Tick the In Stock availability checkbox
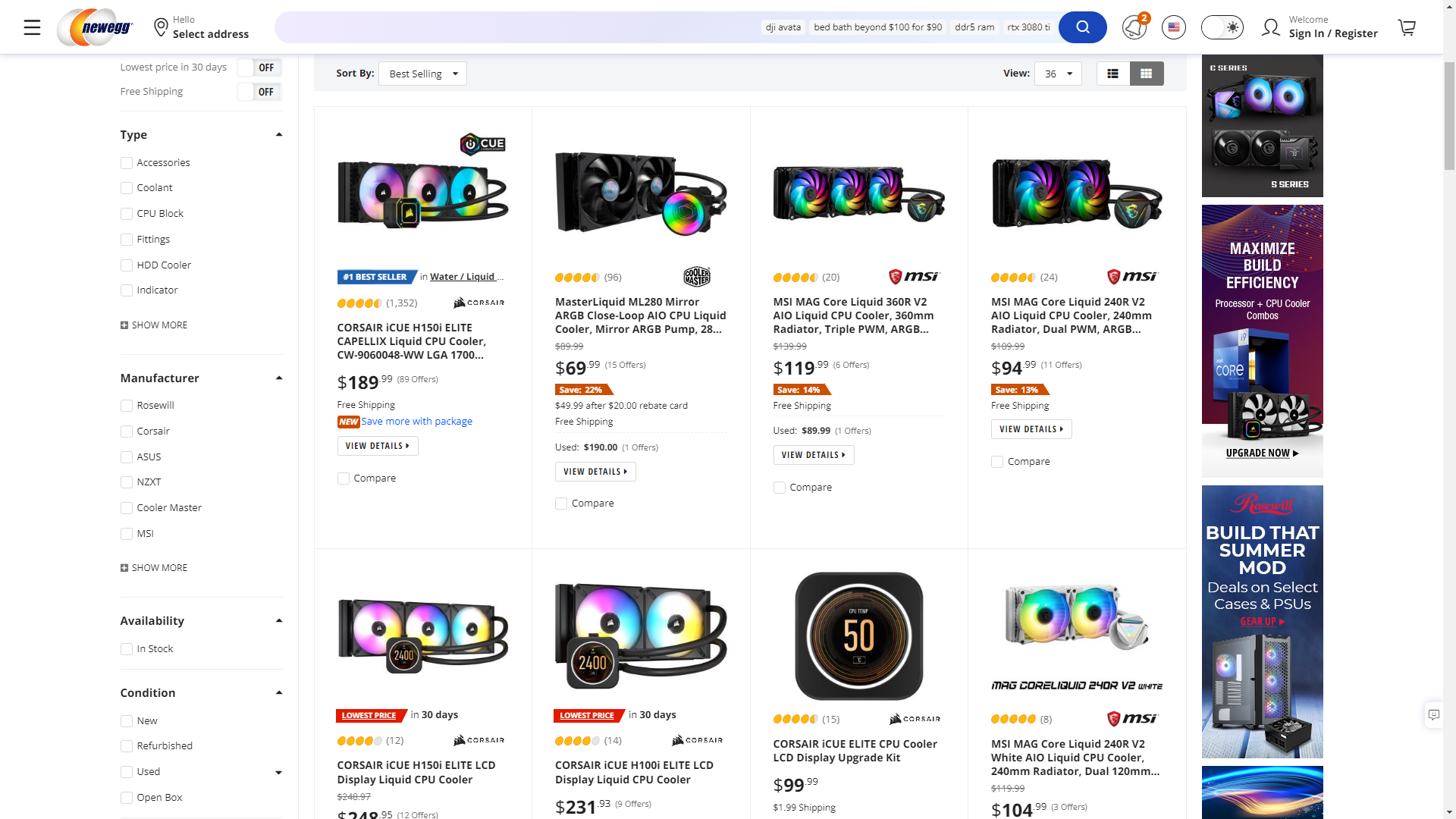1456x819 pixels. click(x=127, y=649)
